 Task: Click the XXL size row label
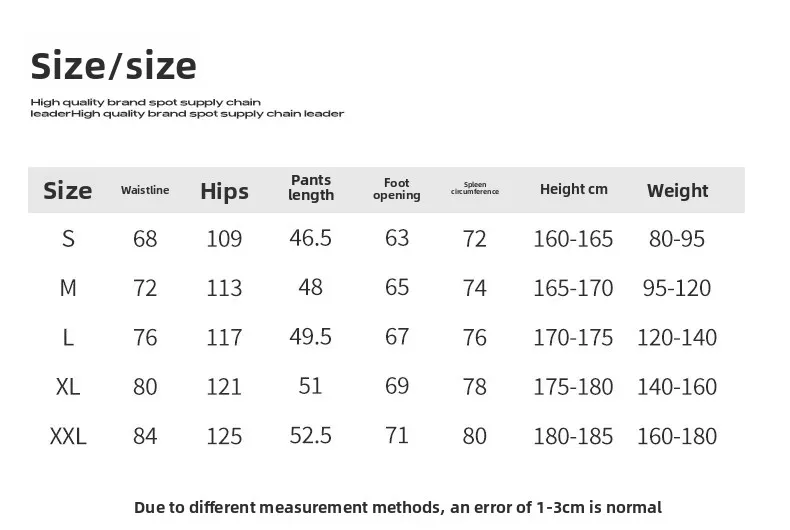[68, 436]
